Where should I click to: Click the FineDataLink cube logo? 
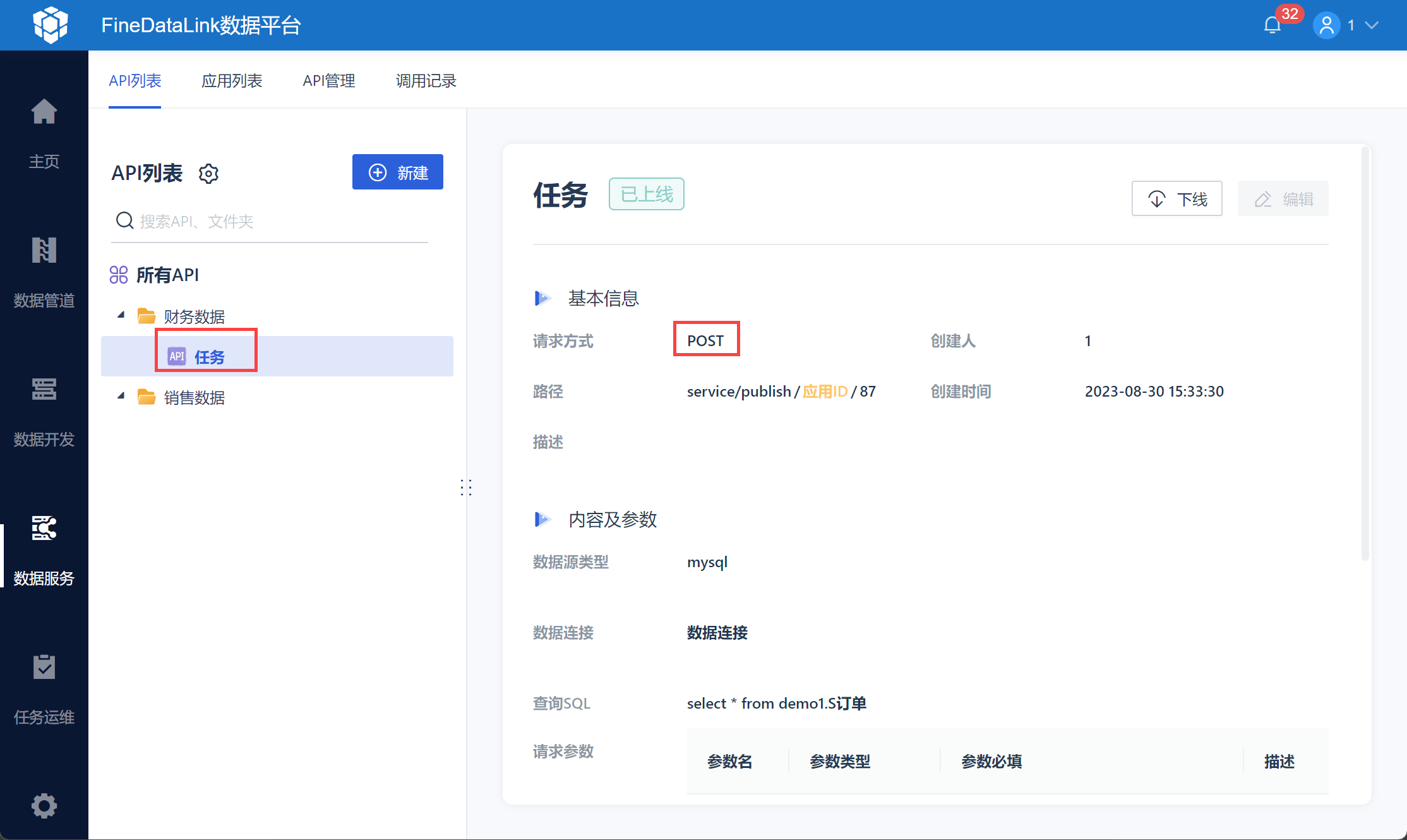[51, 25]
